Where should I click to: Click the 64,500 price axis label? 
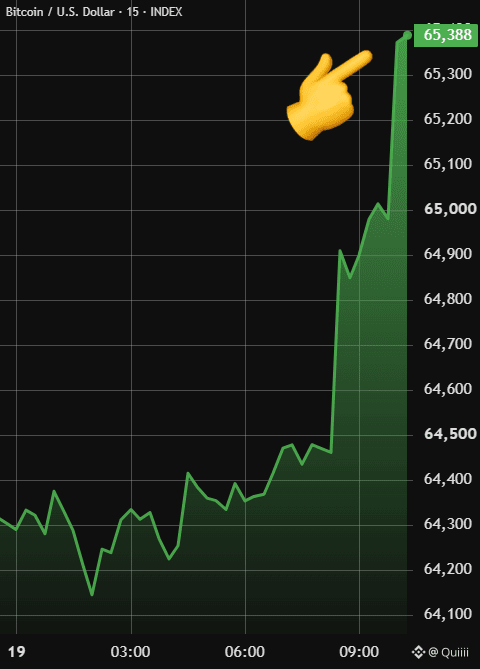[451, 434]
